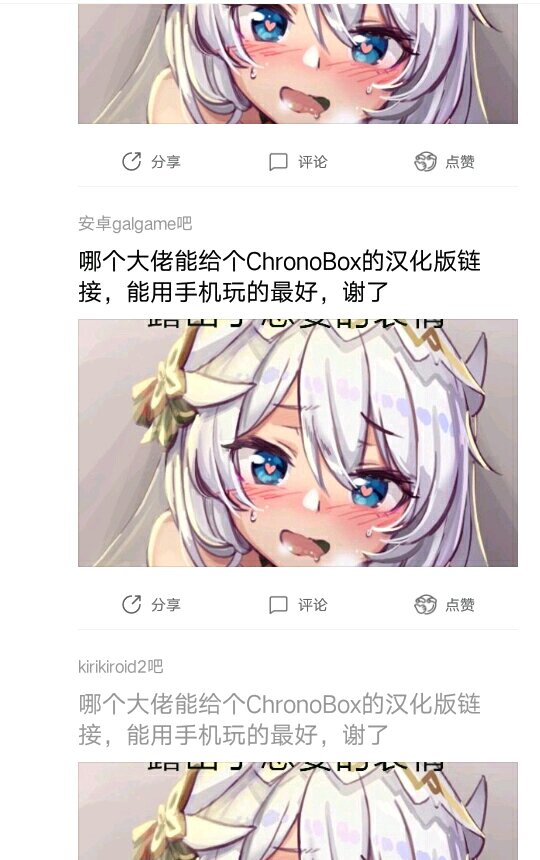Open the black ChronoBox汉化版 post title

coord(280,276)
